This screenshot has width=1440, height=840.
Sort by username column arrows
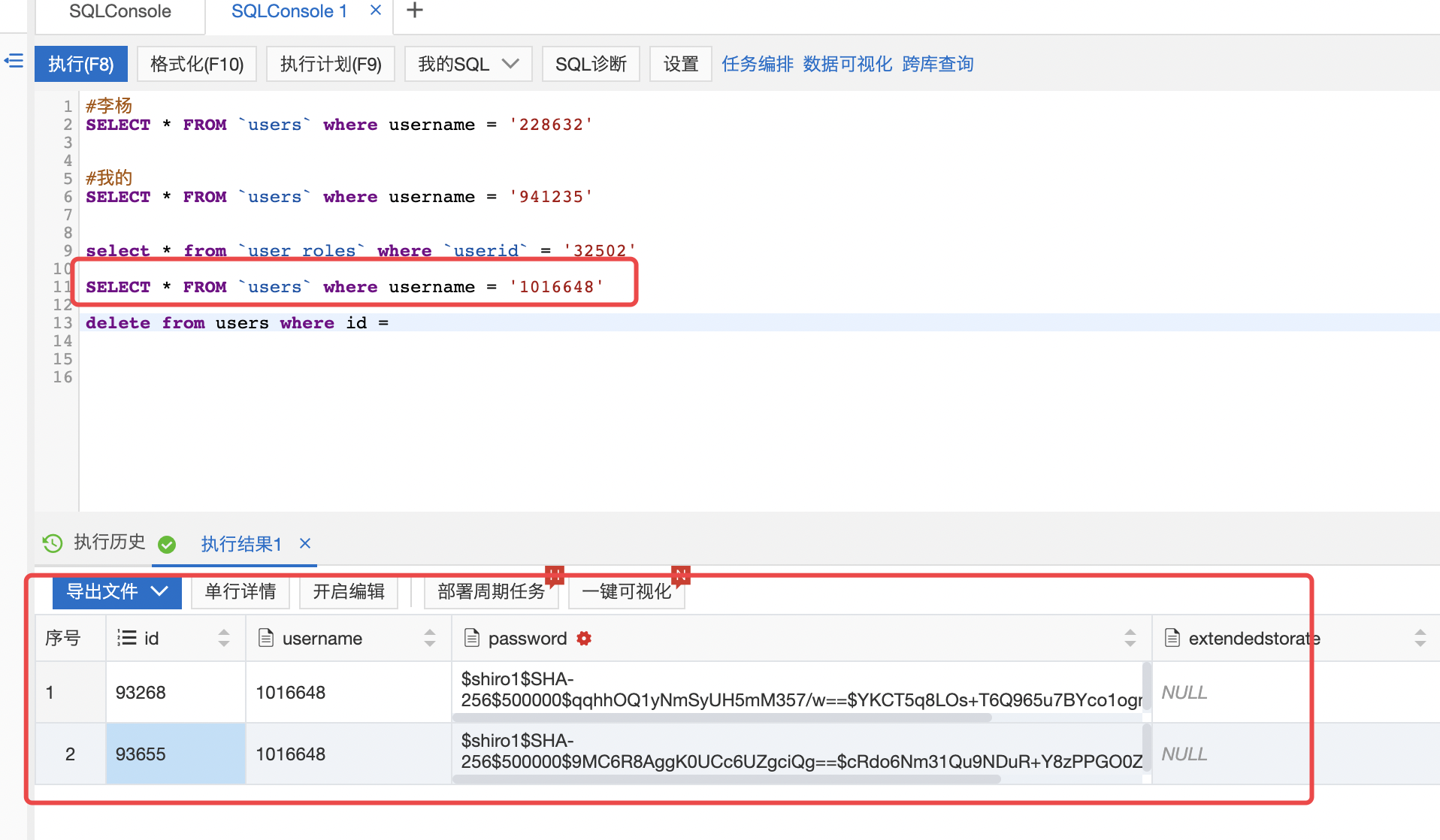pos(430,639)
